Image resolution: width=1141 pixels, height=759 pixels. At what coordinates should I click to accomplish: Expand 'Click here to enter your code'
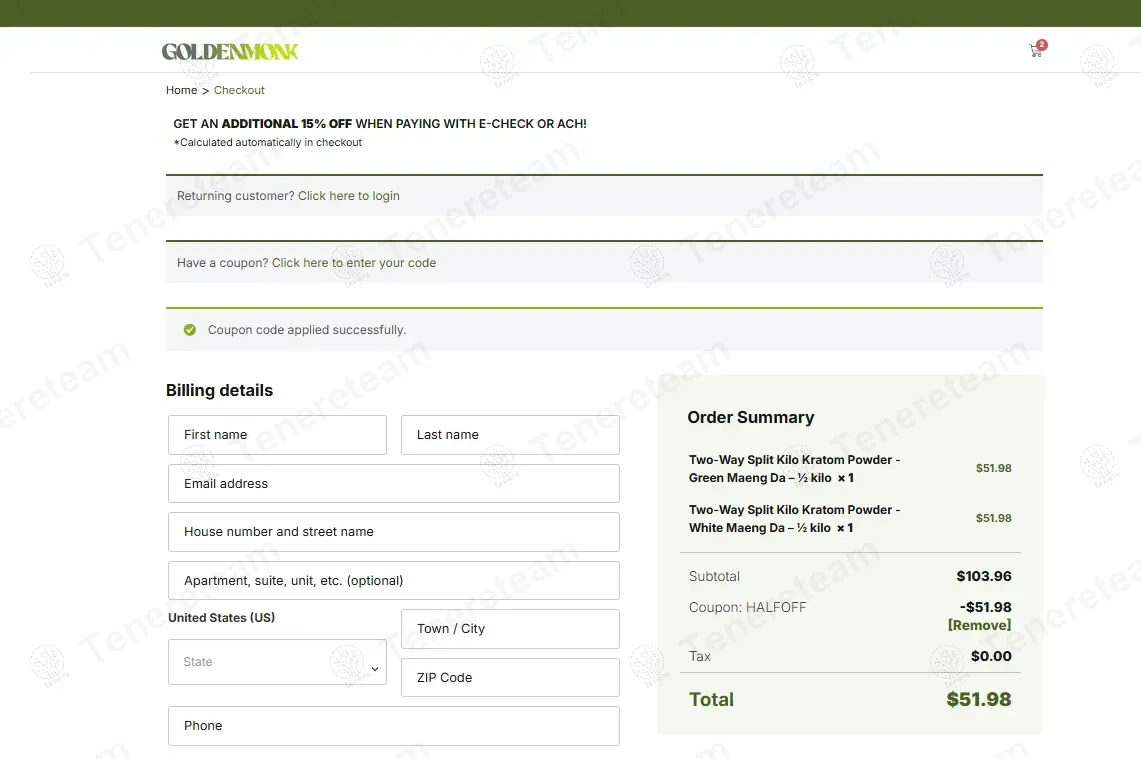[x=353, y=263]
